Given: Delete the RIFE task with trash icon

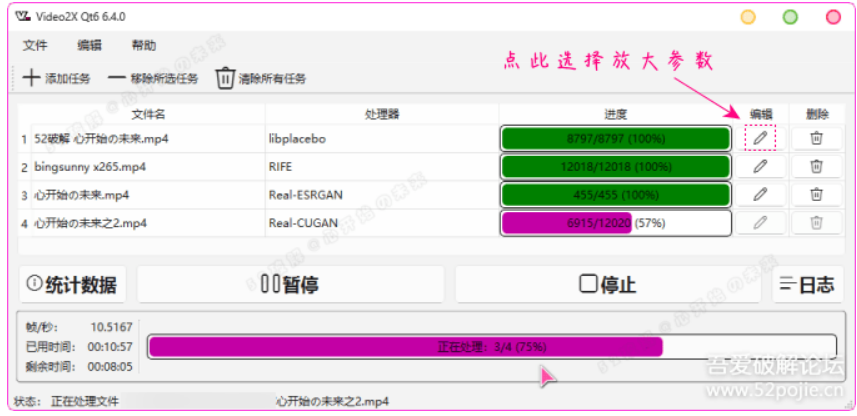Looking at the screenshot, I should pyautogui.click(x=817, y=166).
